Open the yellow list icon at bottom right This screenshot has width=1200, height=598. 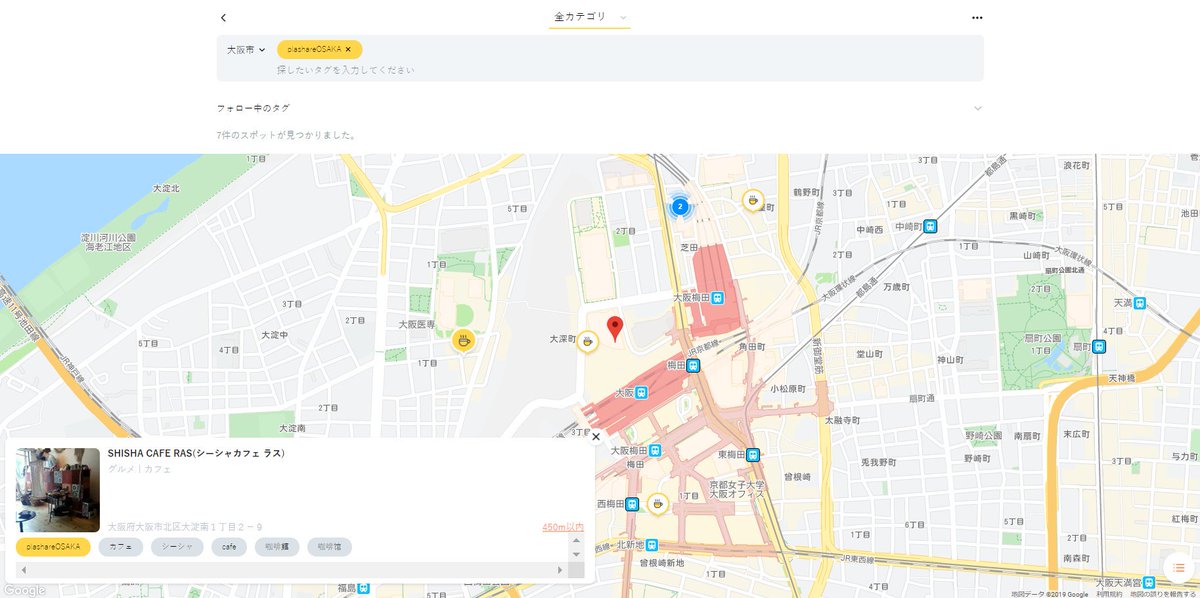[x=1177, y=565]
